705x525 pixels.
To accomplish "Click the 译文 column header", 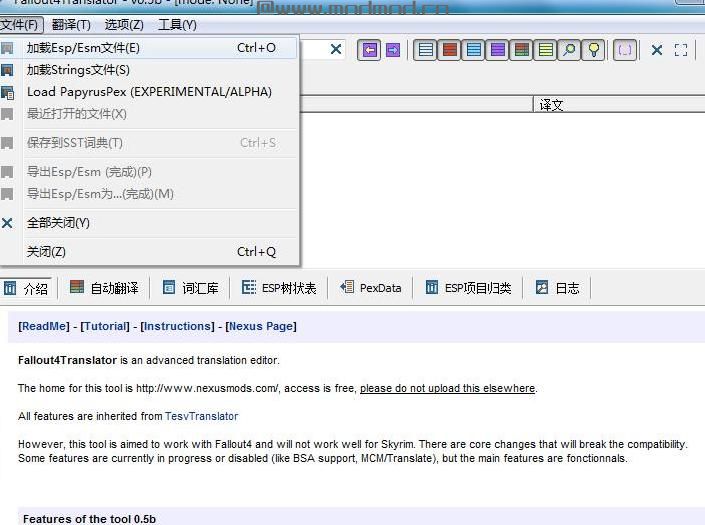I will pyautogui.click(x=619, y=105).
